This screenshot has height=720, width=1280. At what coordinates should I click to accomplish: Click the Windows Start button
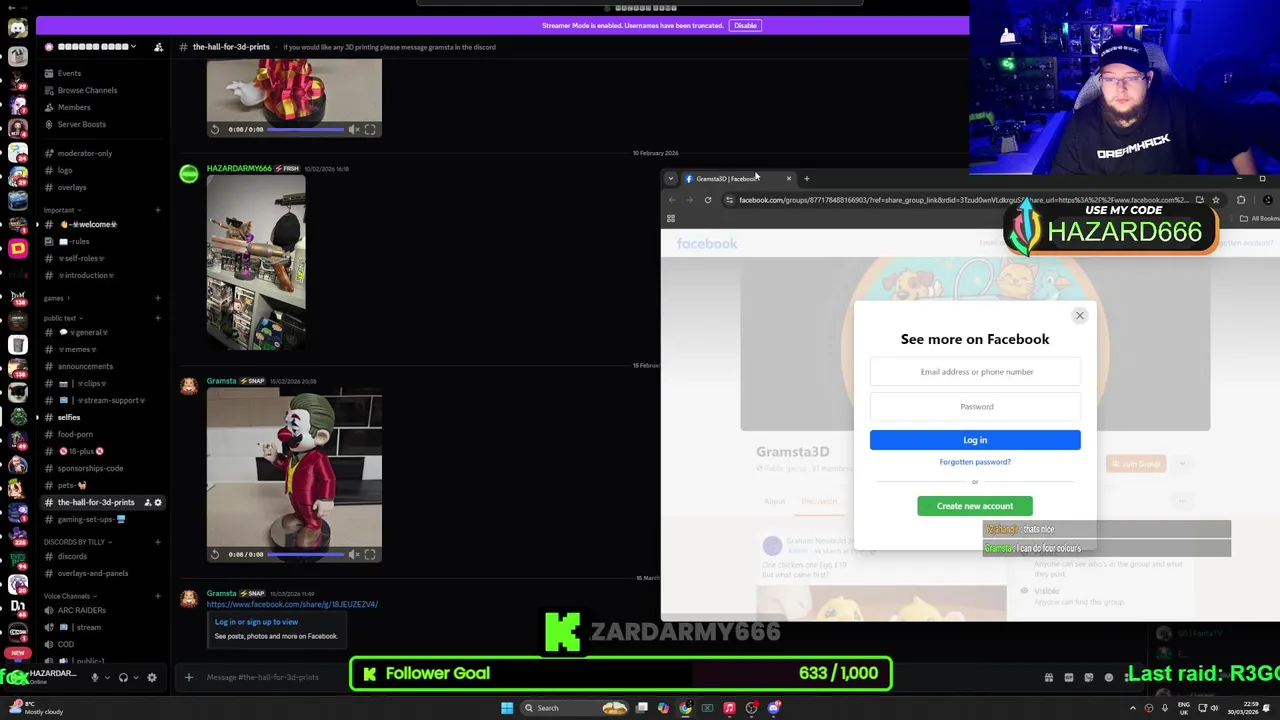507,708
